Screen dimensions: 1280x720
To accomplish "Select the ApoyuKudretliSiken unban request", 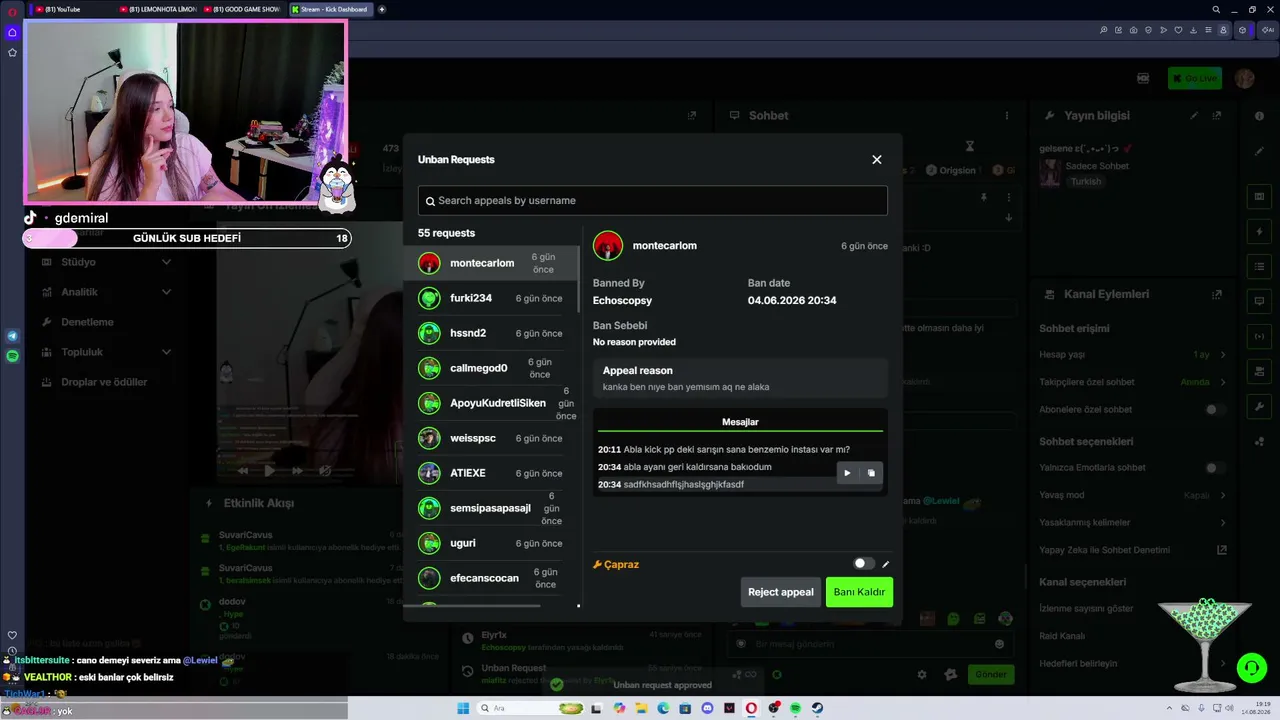I will 490,403.
